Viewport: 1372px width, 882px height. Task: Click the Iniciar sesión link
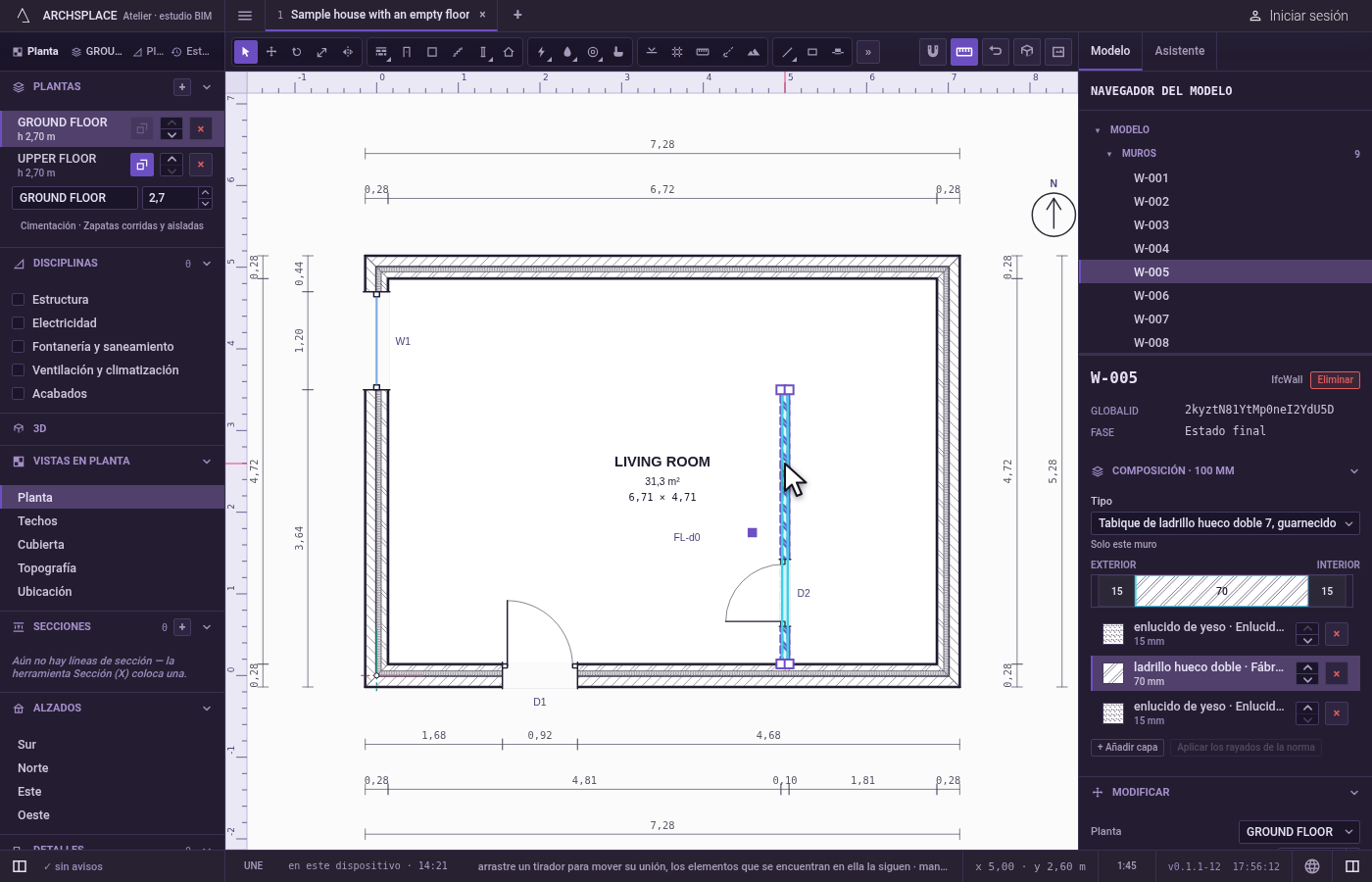[1299, 16]
